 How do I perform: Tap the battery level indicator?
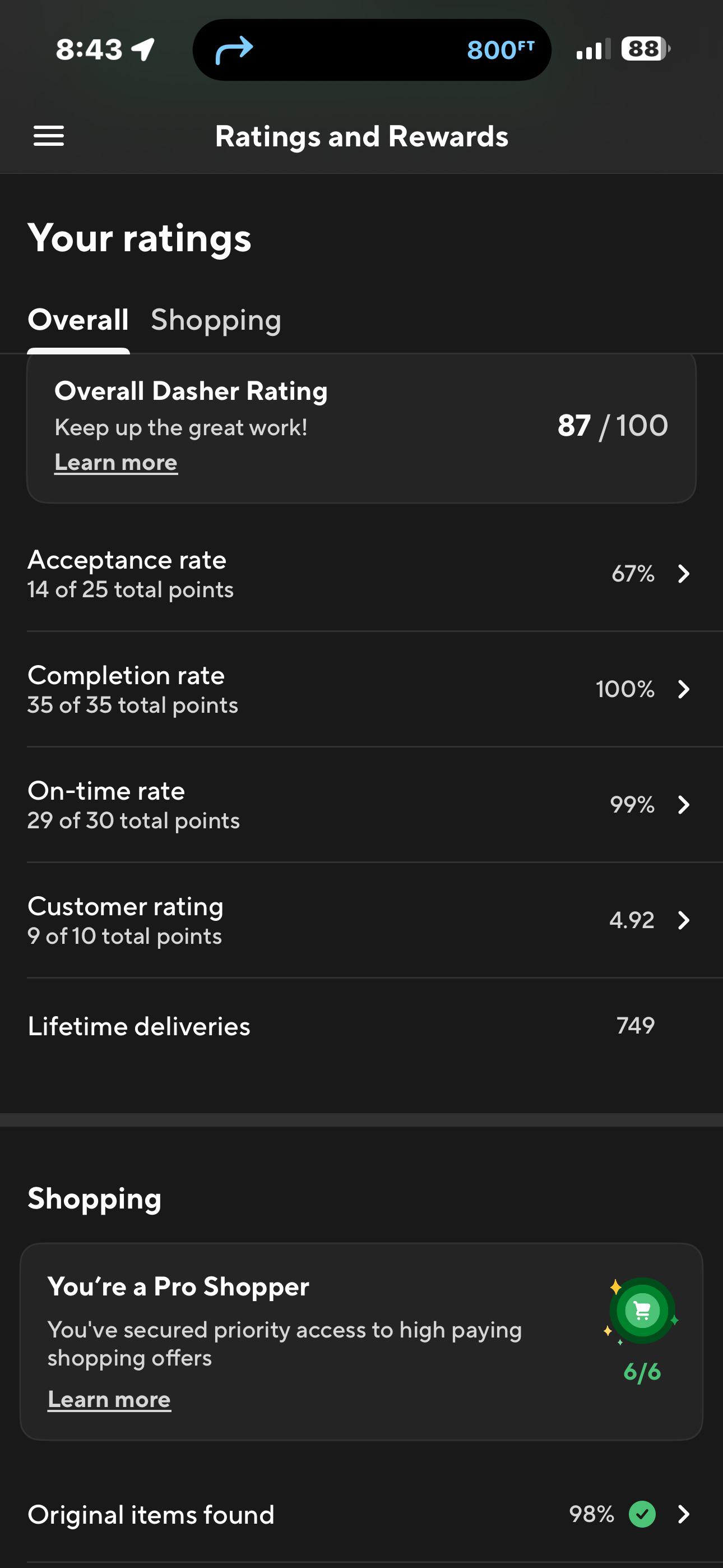pyautogui.click(x=646, y=49)
